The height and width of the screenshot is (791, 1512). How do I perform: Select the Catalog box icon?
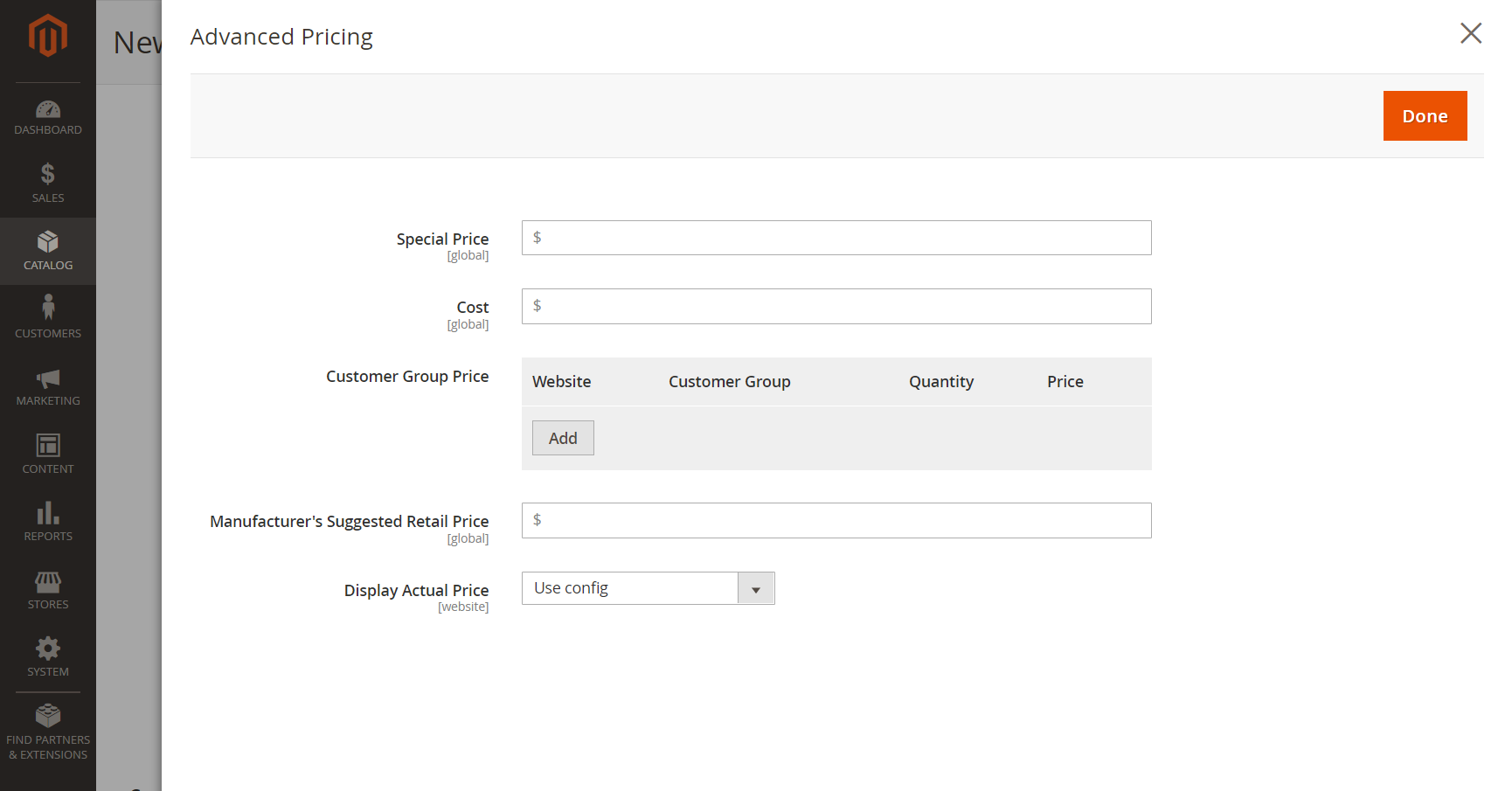[x=48, y=241]
